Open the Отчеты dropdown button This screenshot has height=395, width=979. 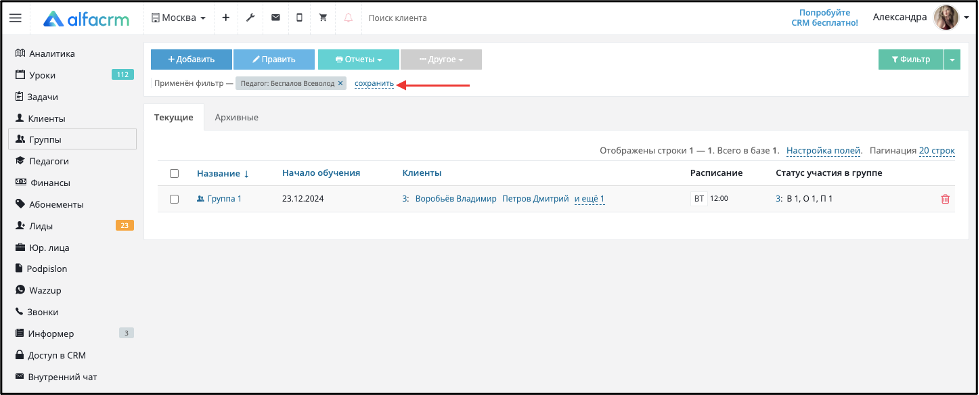[358, 59]
